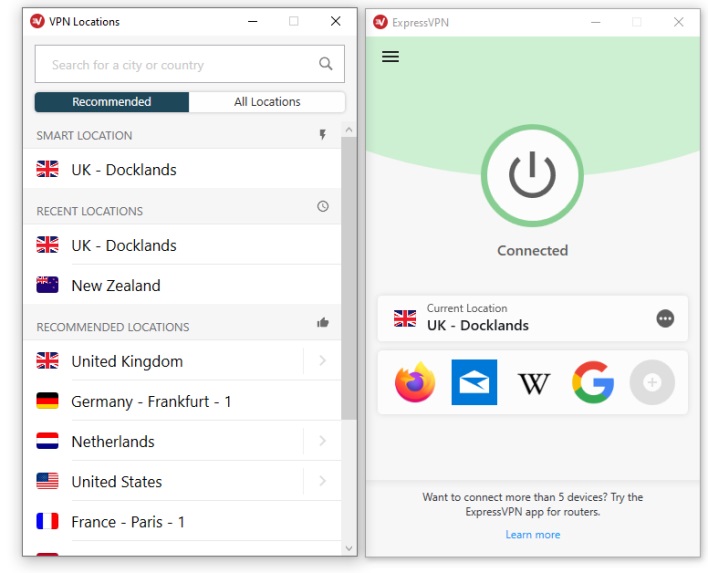Switch to the All Locations tab
The image size is (708, 573).
tap(267, 102)
